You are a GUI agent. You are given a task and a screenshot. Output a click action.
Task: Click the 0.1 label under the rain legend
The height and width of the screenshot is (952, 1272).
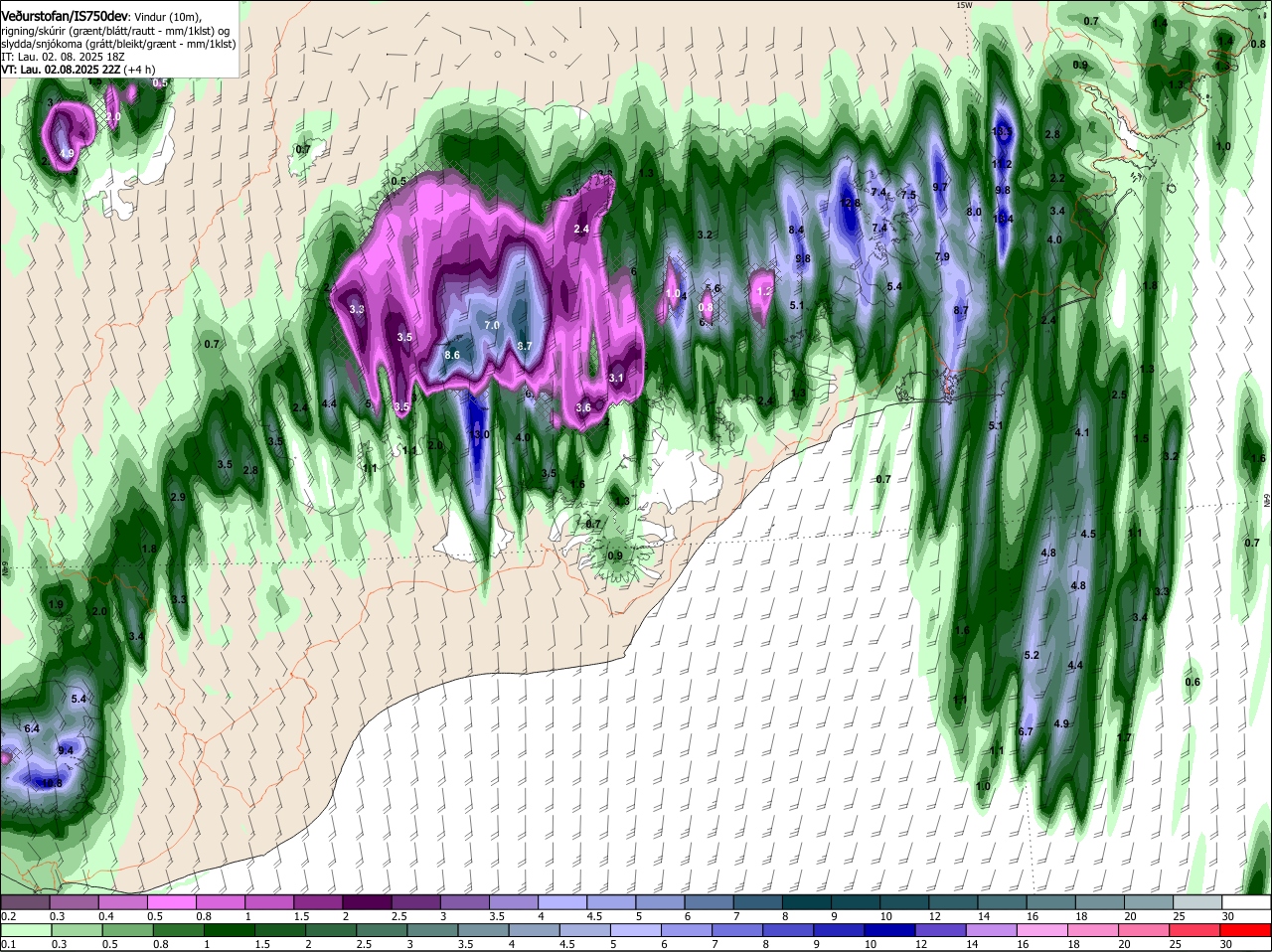[x=8, y=944]
